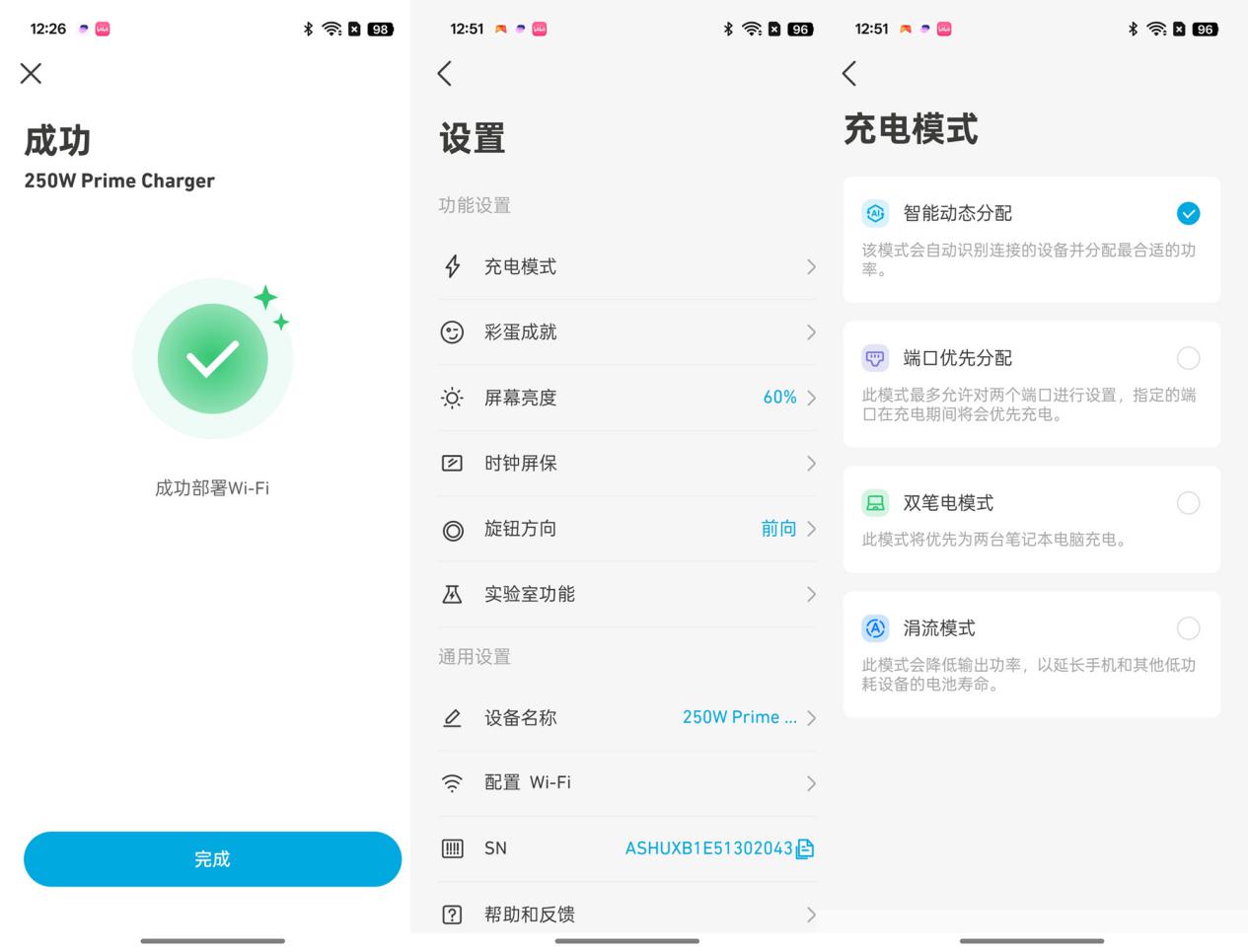Expand 配置 Wi-Fi via its chevron
Screen dimensions: 1248x952
[x=811, y=783]
